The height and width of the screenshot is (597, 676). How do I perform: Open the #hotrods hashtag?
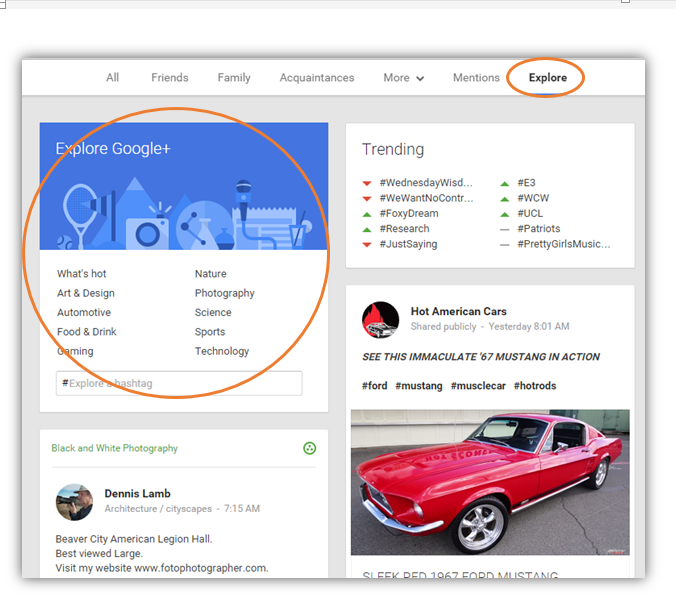click(x=535, y=386)
